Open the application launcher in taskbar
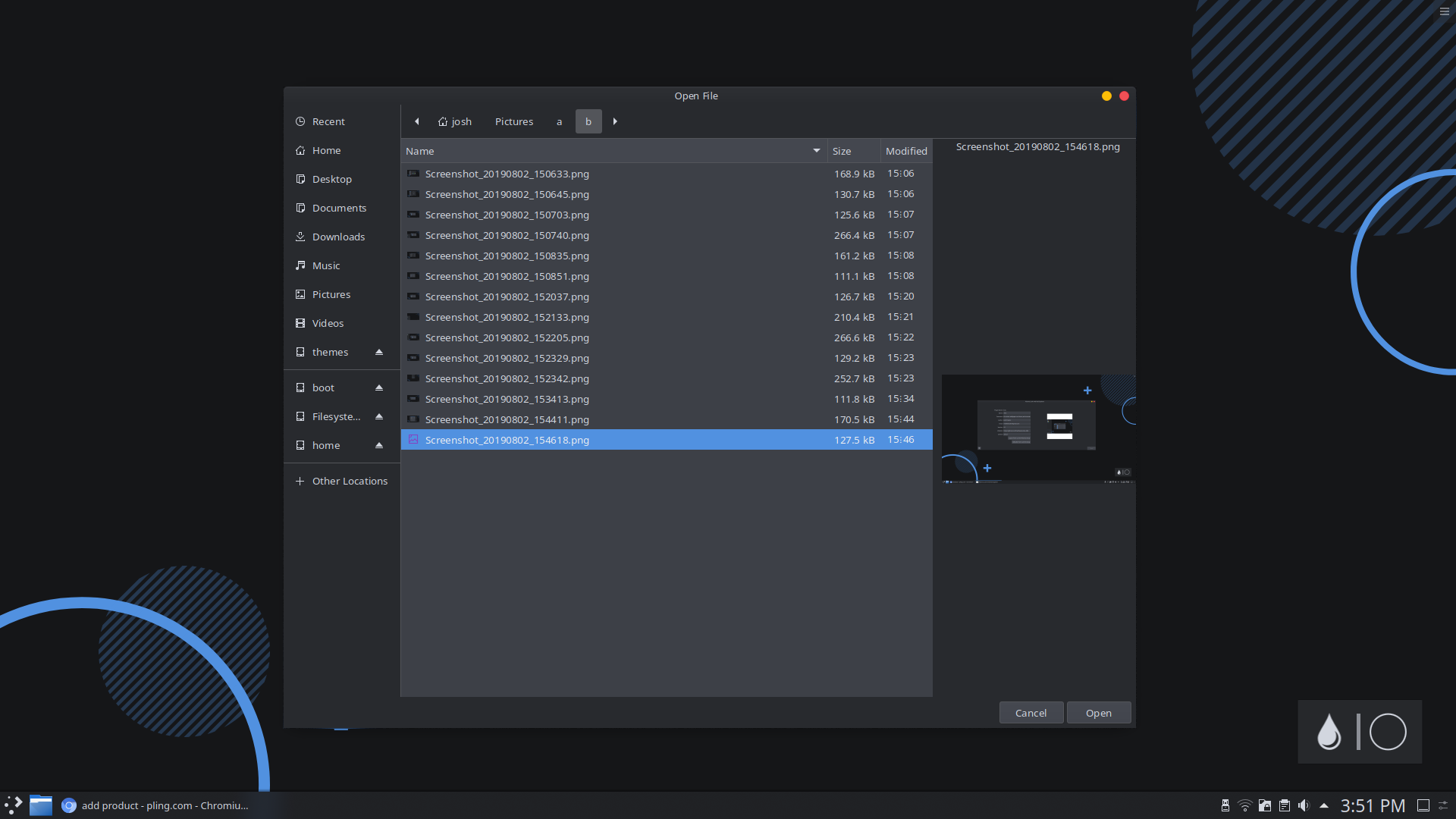Image resolution: width=1456 pixels, height=819 pixels. (13, 805)
